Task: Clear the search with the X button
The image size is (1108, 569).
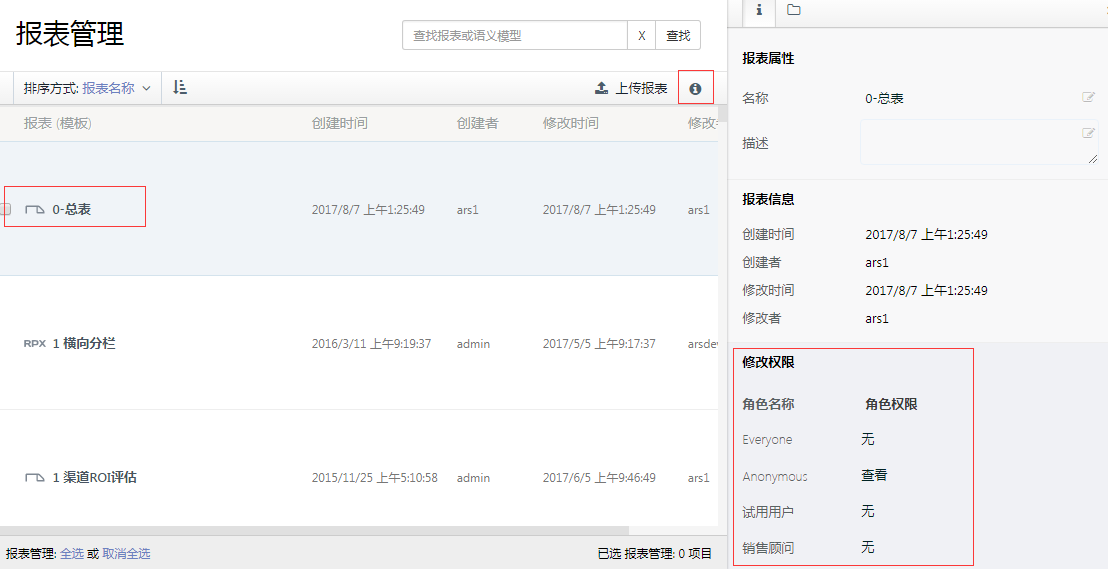Action: 641,35
